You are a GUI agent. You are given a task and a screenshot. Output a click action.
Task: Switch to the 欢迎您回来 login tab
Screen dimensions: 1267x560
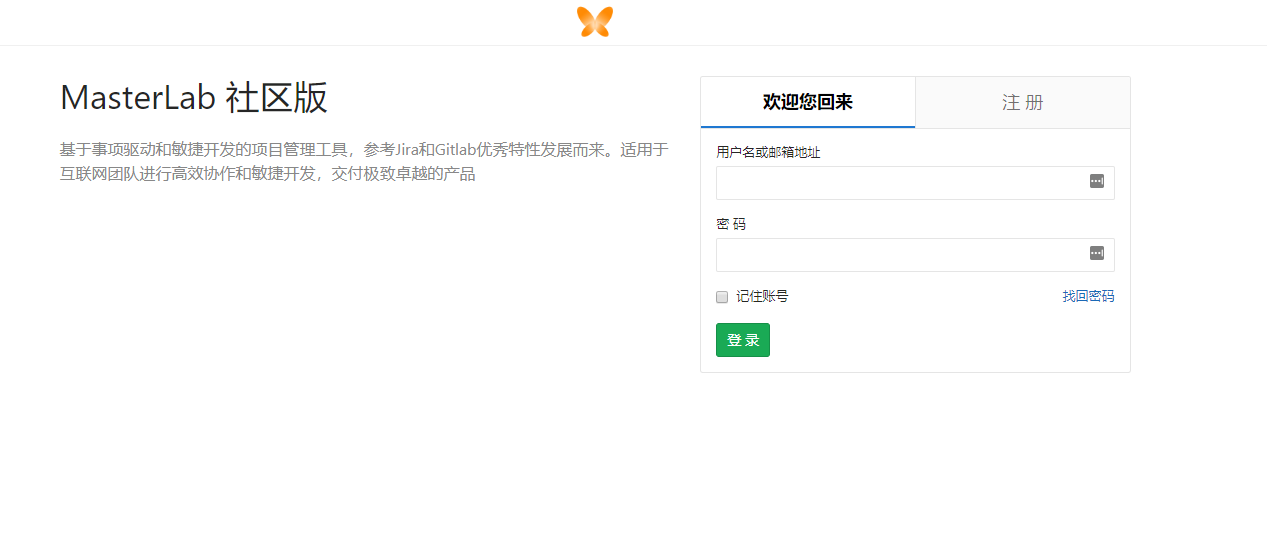pyautogui.click(x=808, y=102)
